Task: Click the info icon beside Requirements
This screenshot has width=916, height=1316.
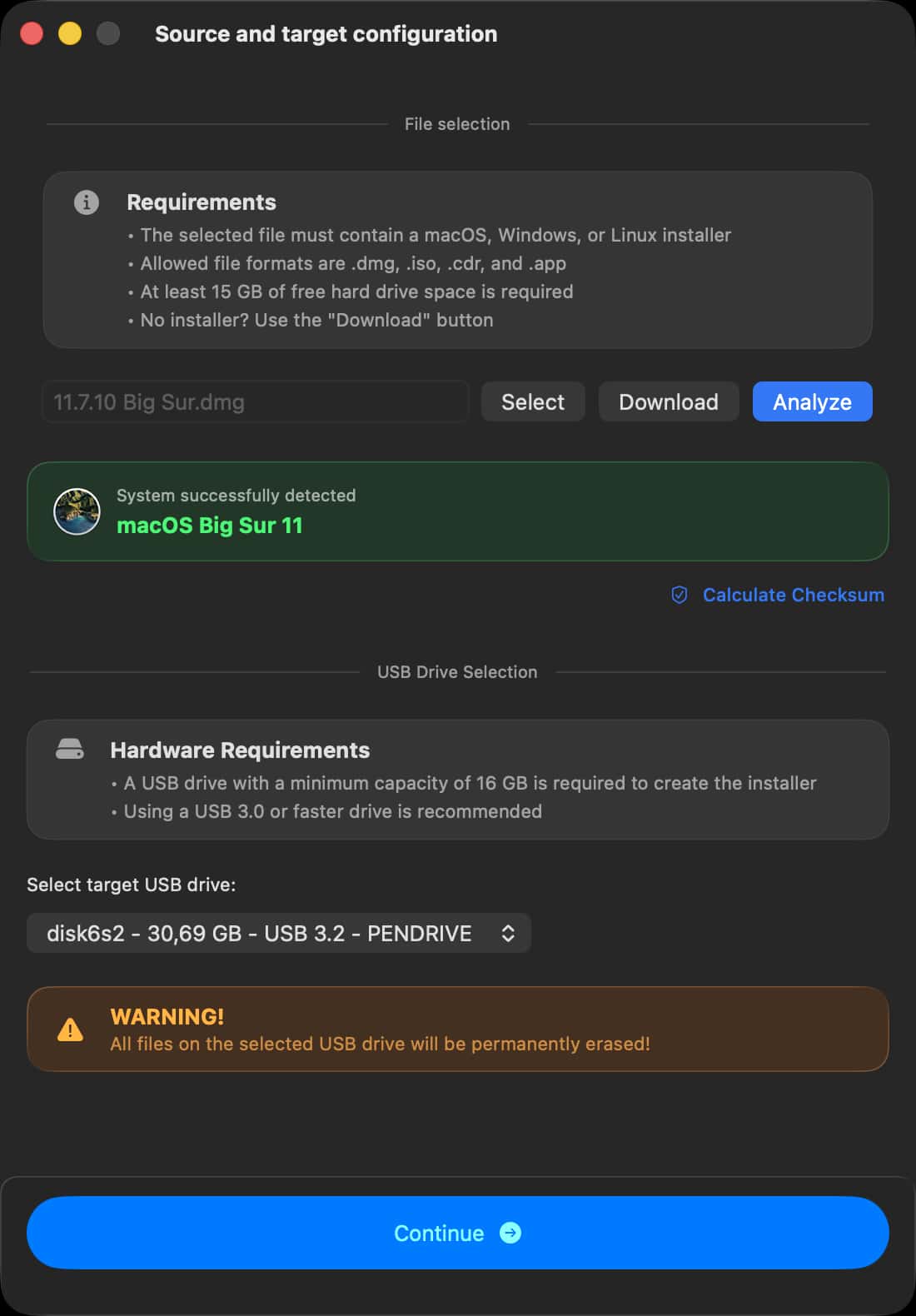Action: point(87,202)
